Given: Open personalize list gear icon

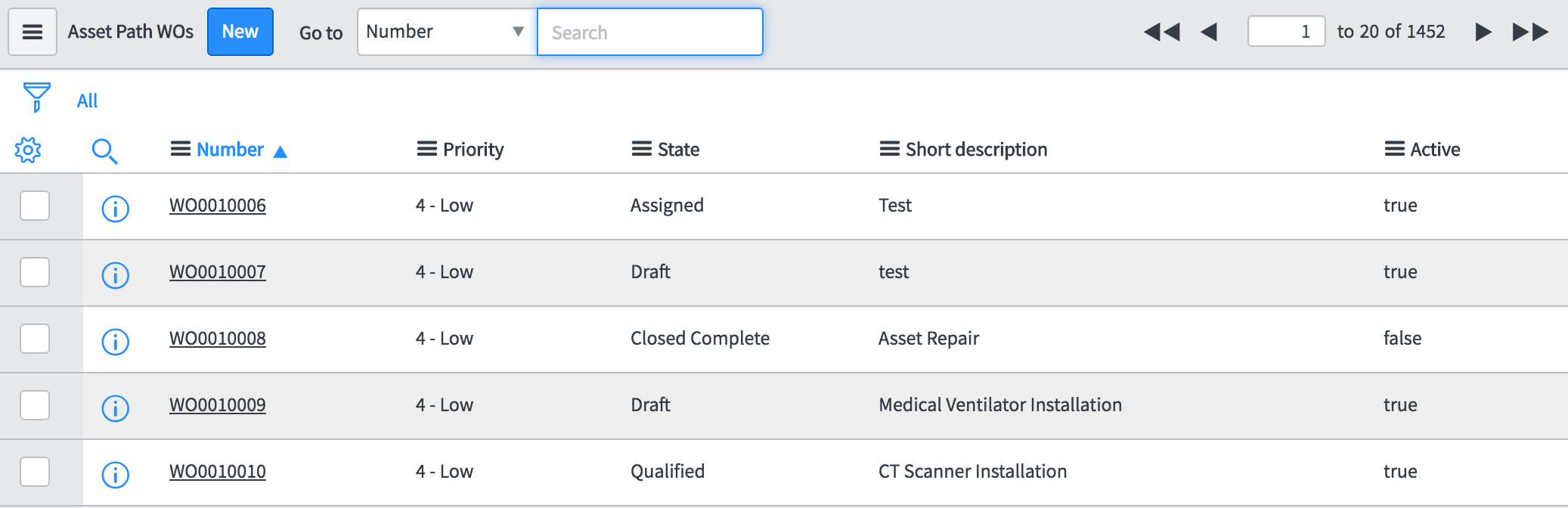Looking at the screenshot, I should (x=28, y=150).
